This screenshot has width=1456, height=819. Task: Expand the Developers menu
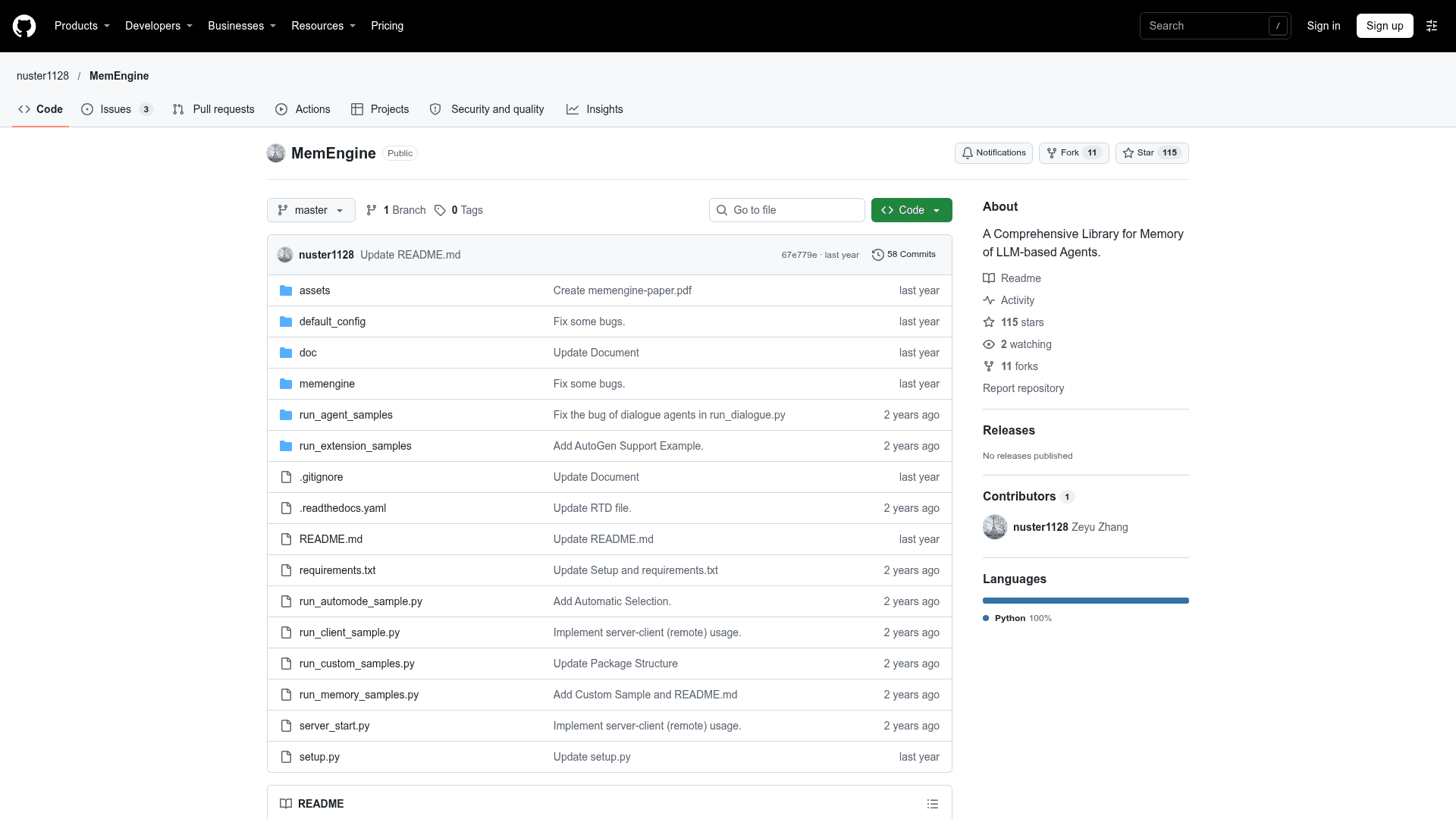coord(158,26)
